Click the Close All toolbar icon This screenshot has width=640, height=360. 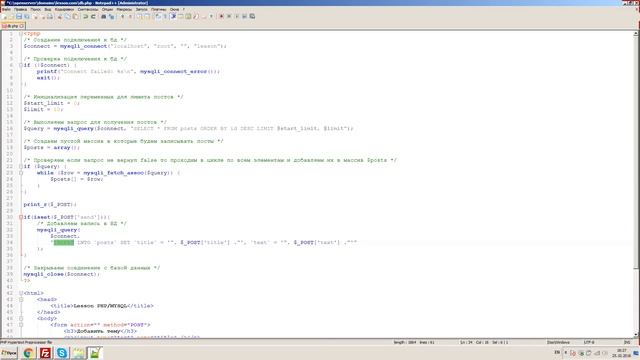[x=42, y=16]
